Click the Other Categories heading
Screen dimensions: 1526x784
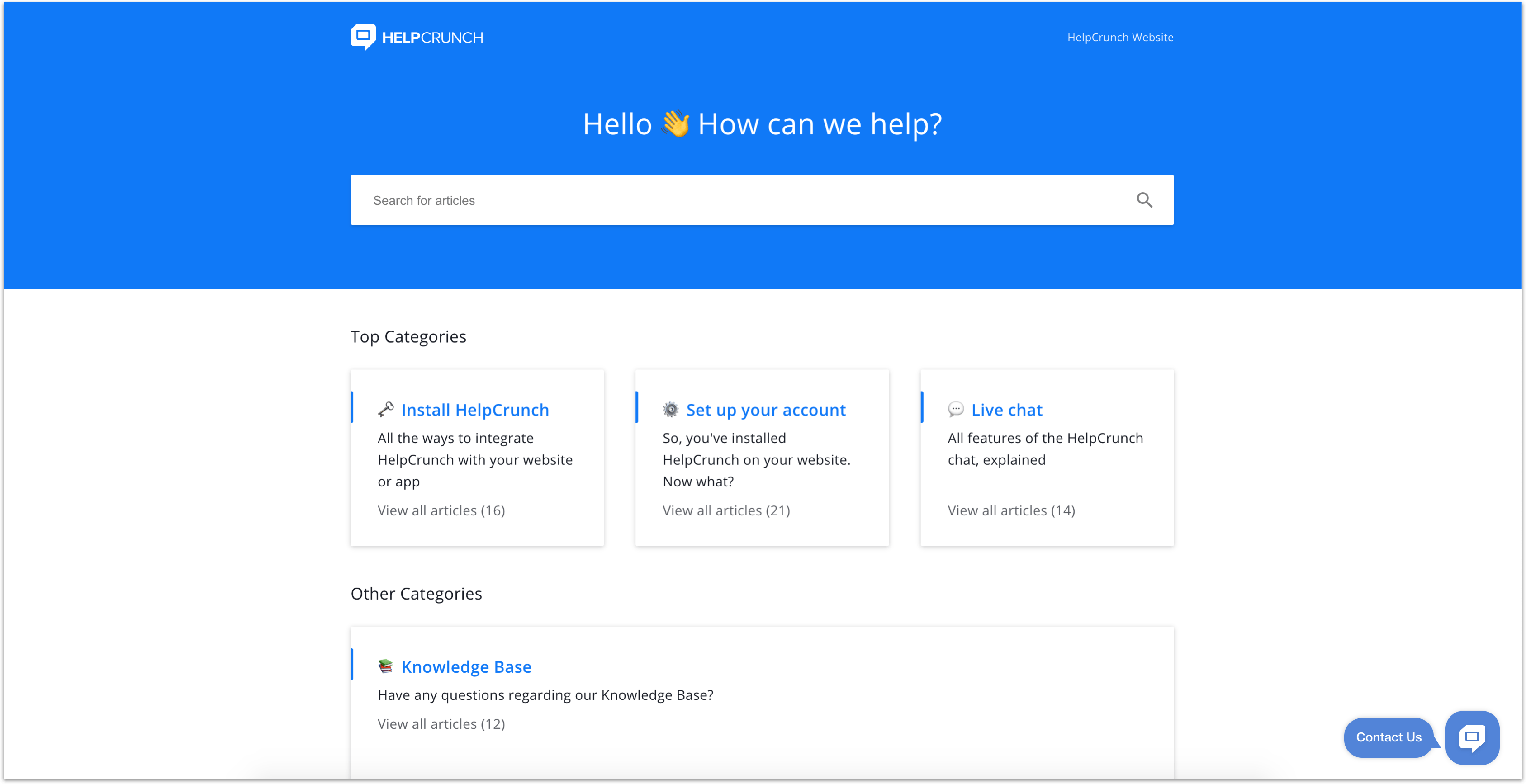[417, 594]
